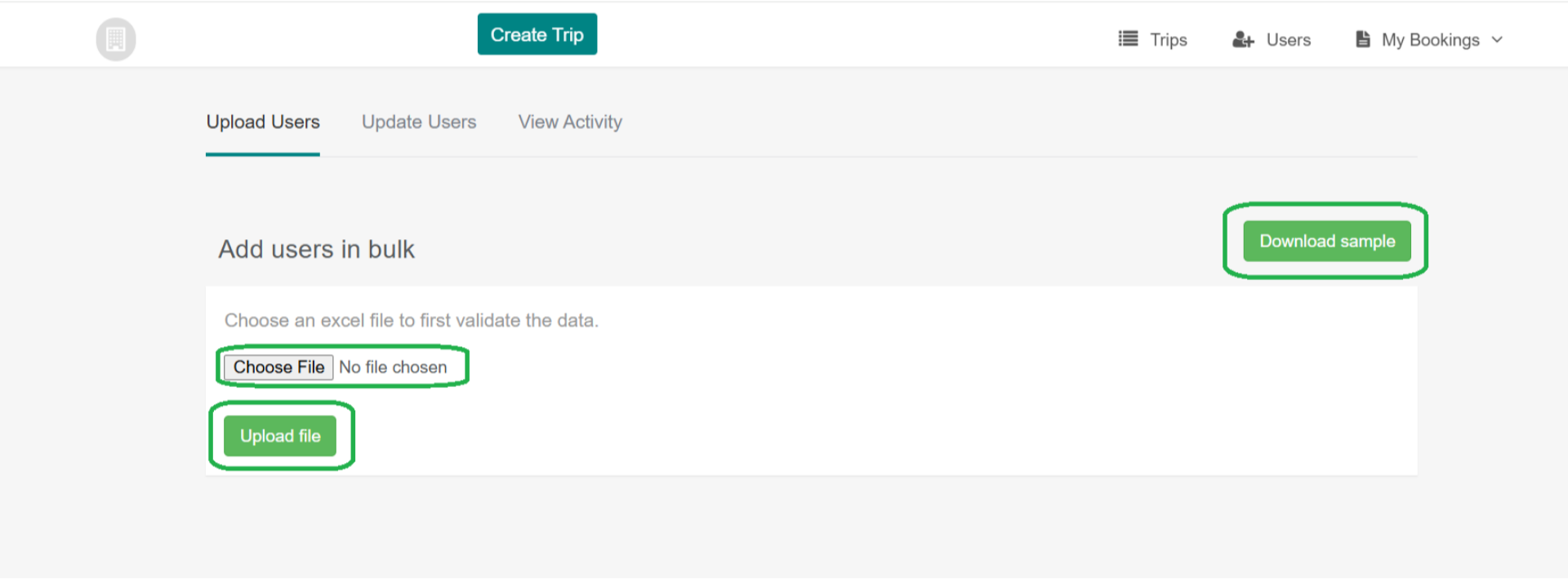The width and height of the screenshot is (1568, 579).
Task: Click the empty white area right of the Upload file button
Action: pos(817,436)
